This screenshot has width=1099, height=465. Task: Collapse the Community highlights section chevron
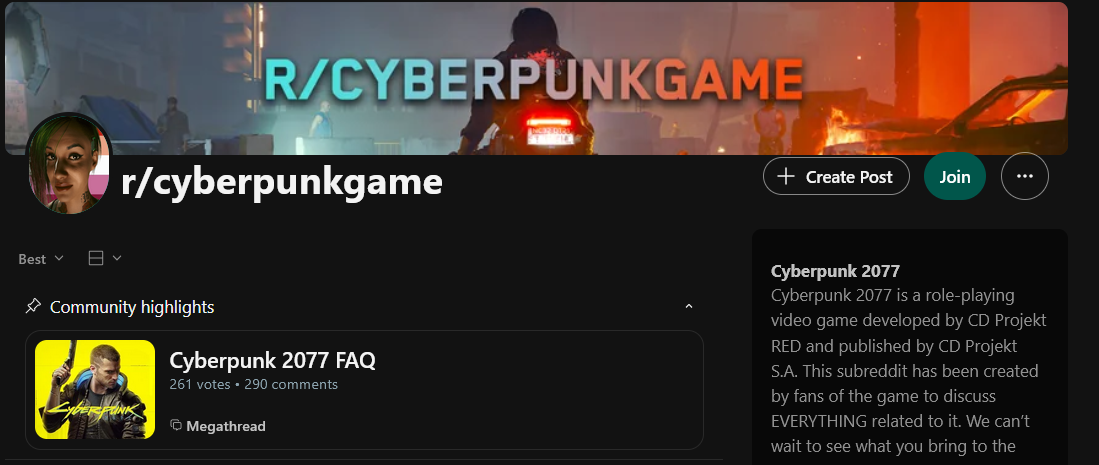coord(688,306)
